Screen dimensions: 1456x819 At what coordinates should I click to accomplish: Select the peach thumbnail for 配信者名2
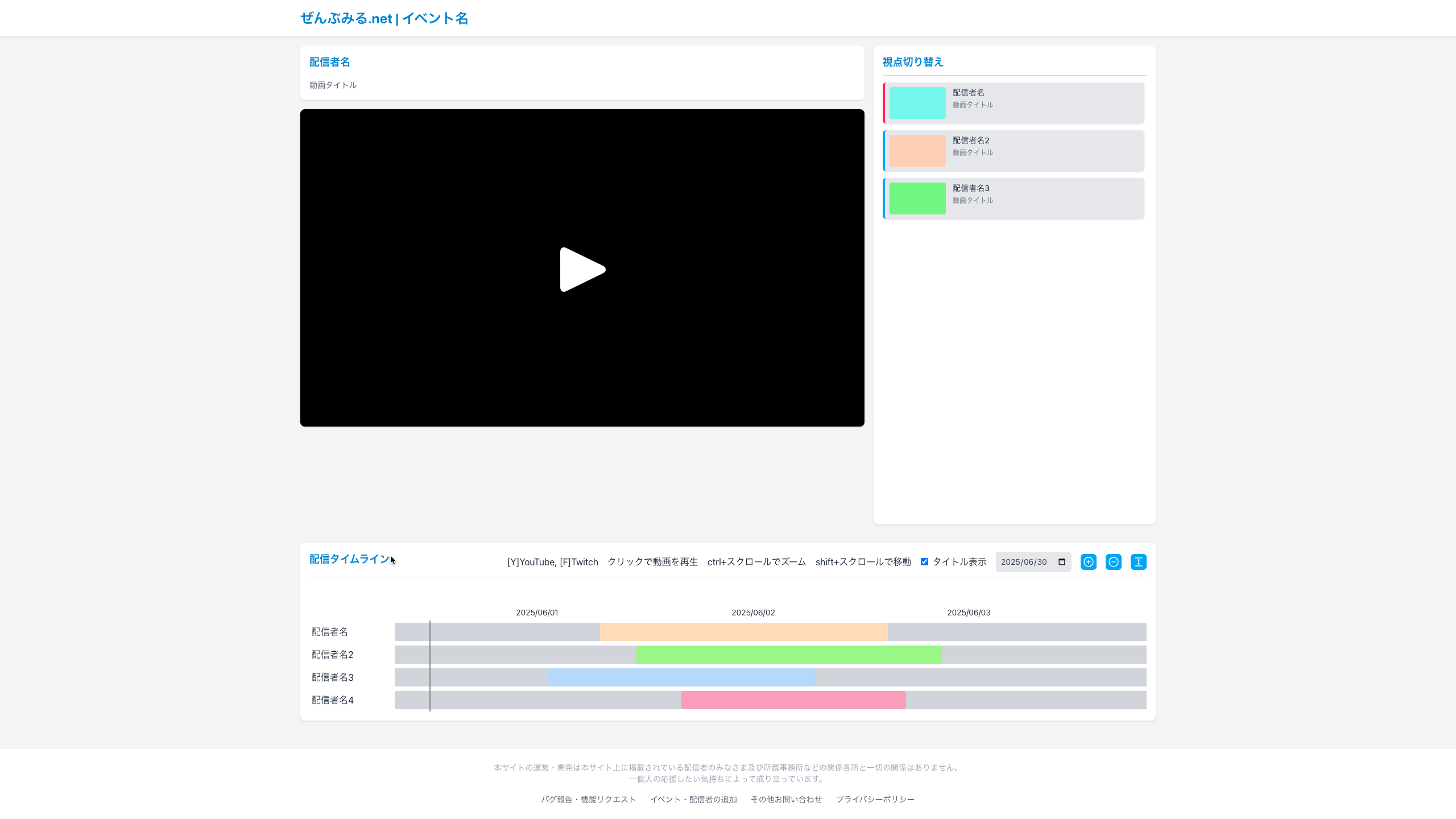click(917, 151)
